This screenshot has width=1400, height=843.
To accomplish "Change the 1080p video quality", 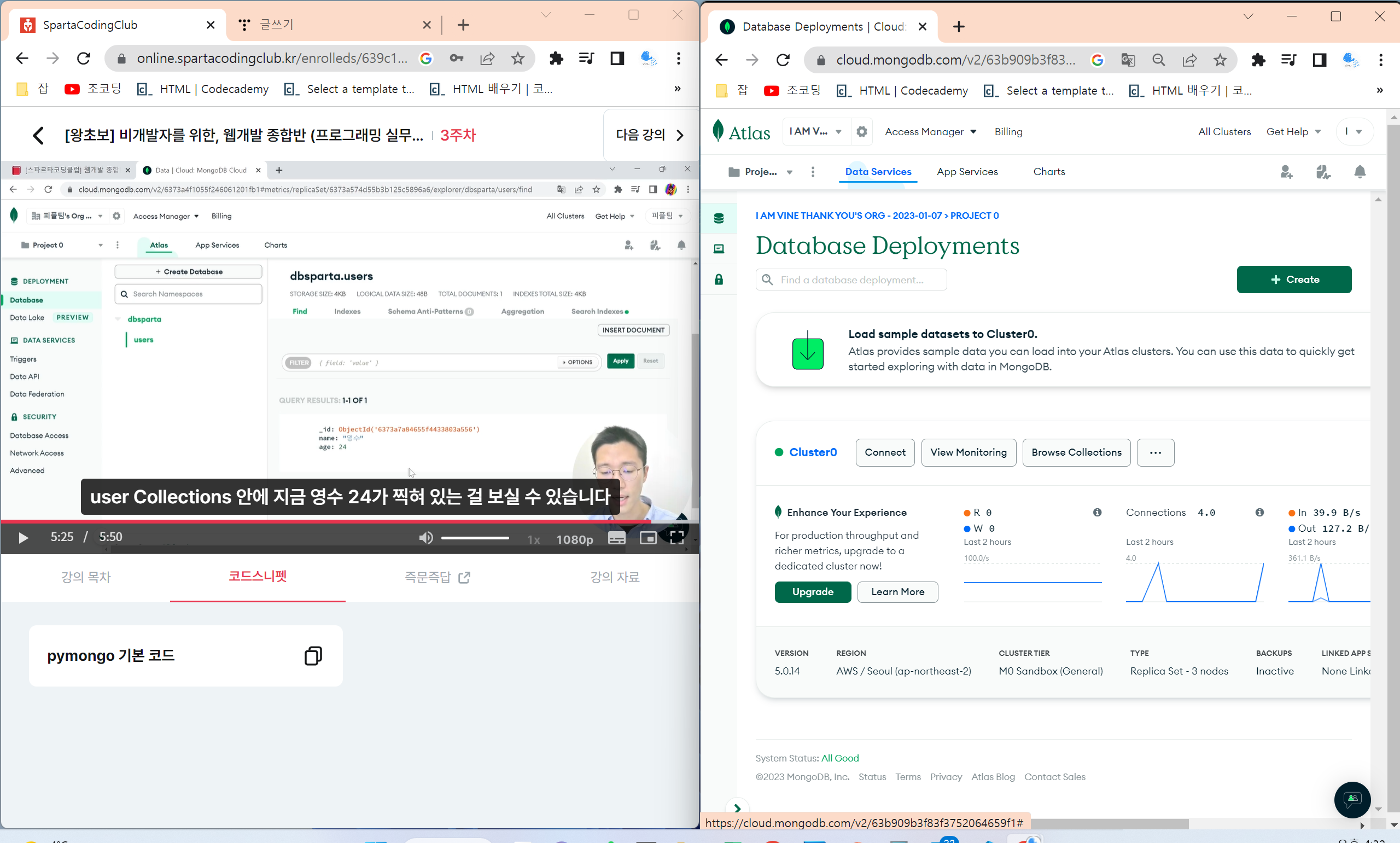I will [x=575, y=539].
